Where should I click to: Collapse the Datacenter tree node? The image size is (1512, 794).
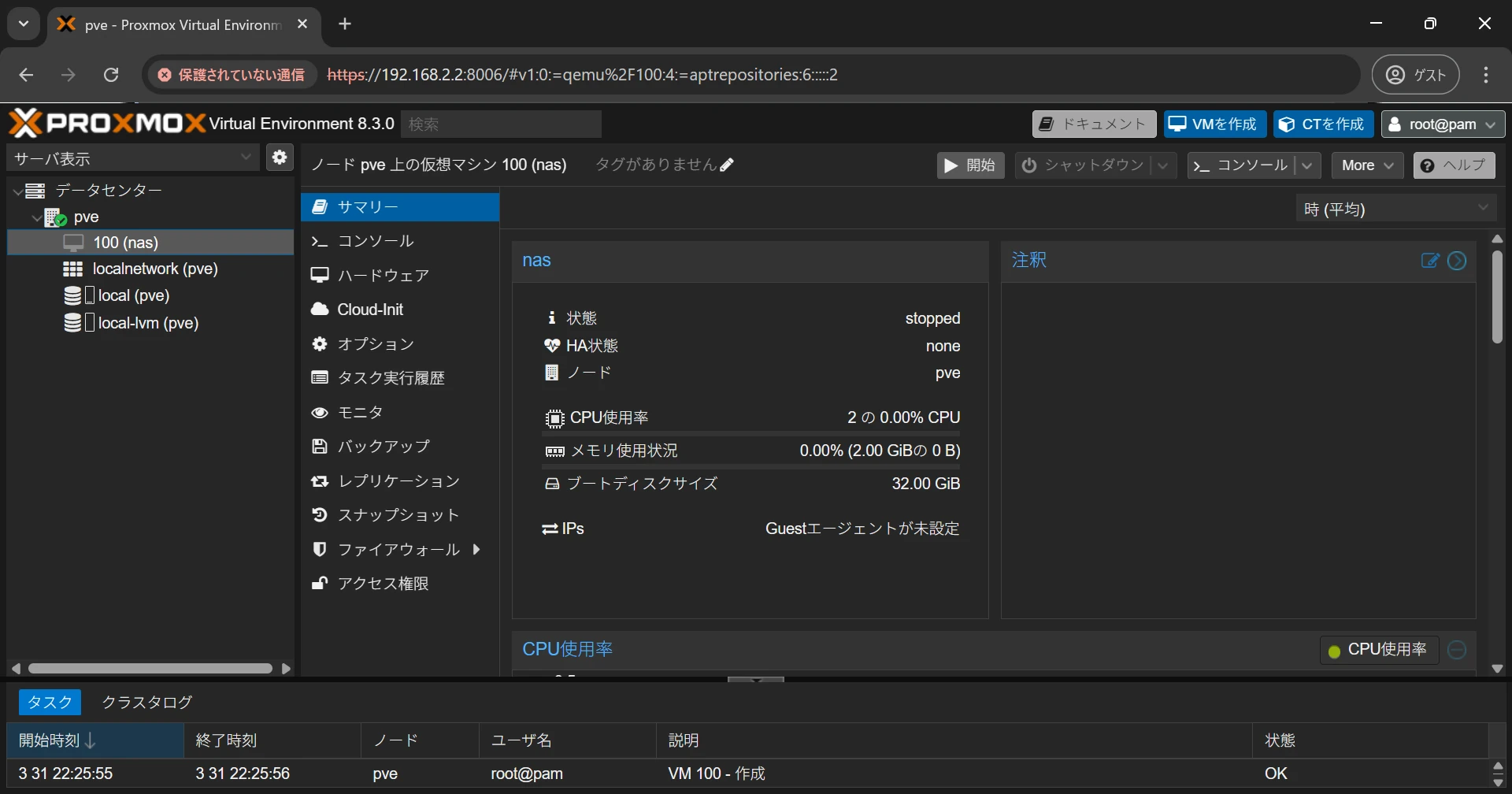pyautogui.click(x=17, y=191)
